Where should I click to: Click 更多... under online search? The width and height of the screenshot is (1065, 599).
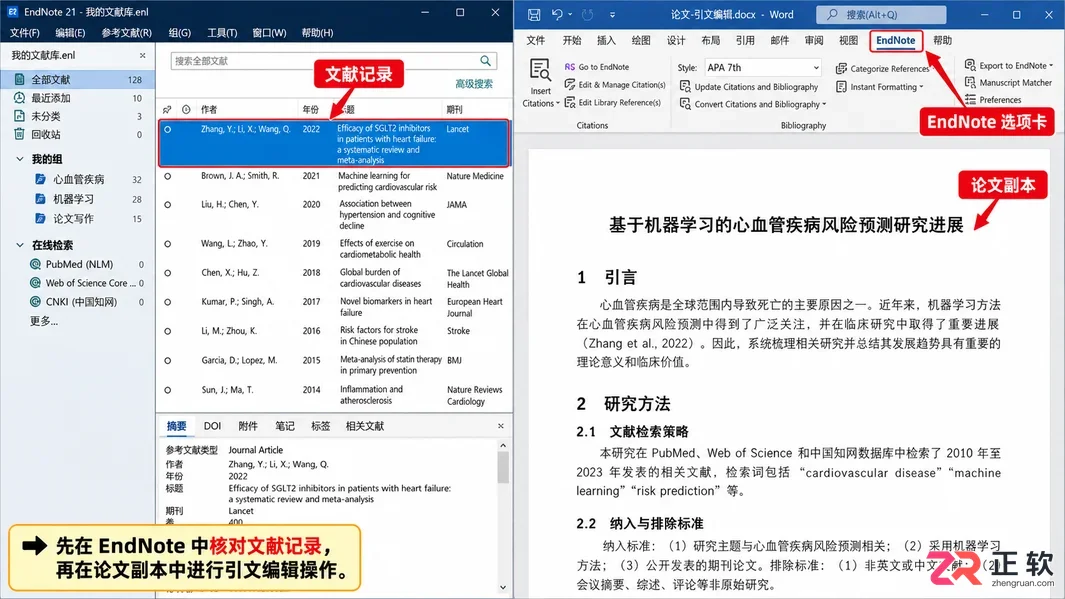pyautogui.click(x=43, y=321)
